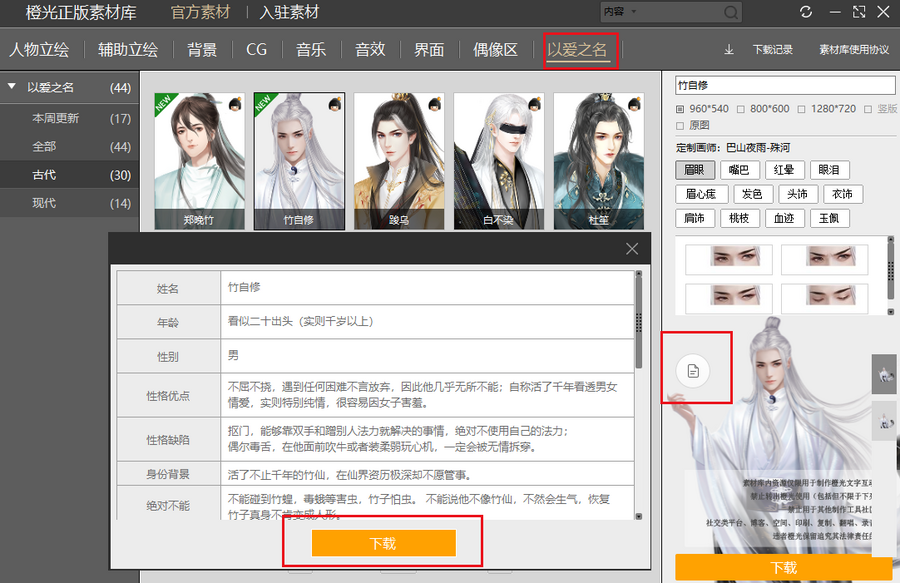This screenshot has height=583, width=900.
Task: Click the download arrow icon beside 下载记录
Action: coord(728,49)
